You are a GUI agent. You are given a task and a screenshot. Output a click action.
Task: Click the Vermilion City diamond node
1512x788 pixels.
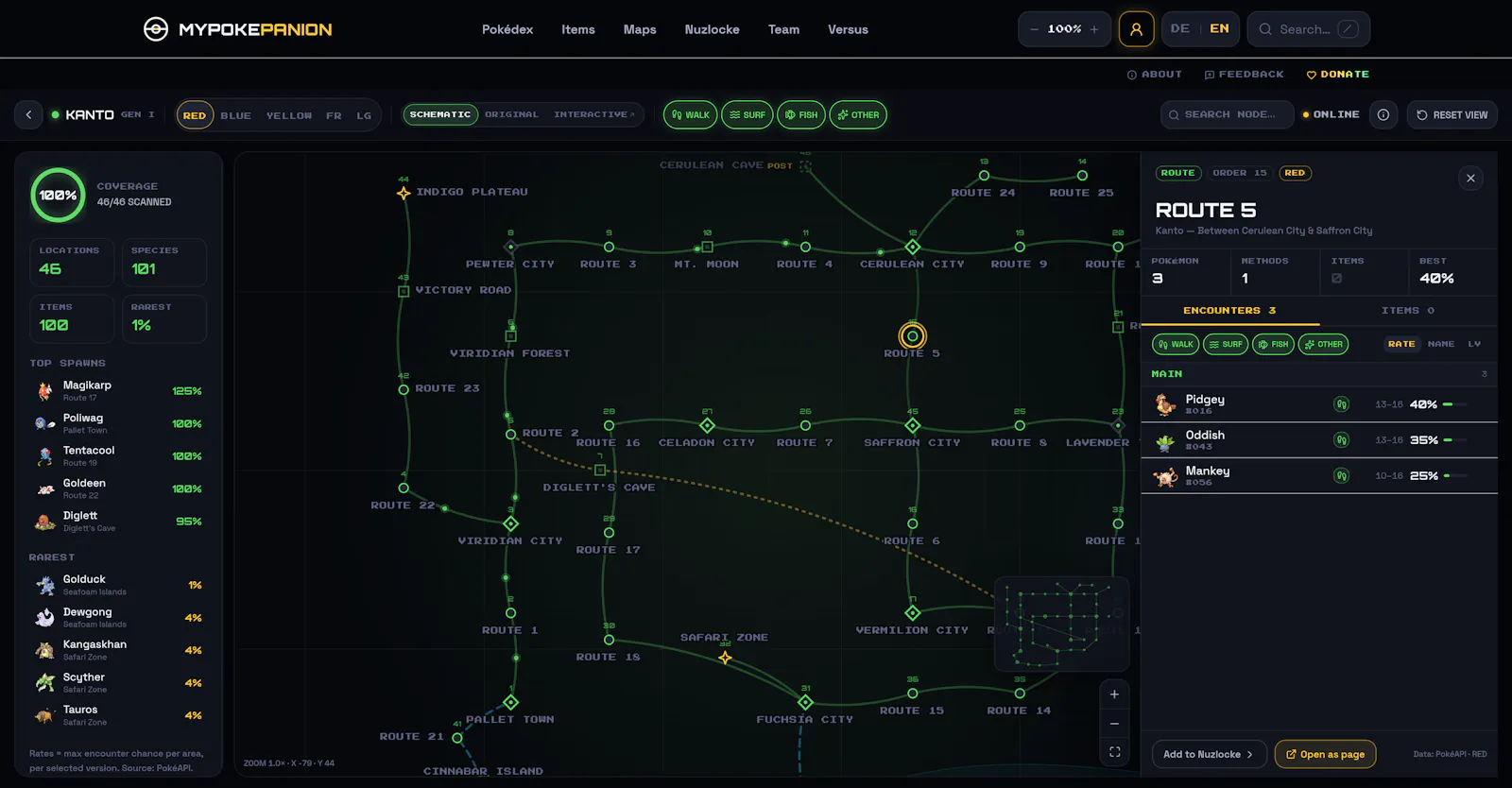[912, 612]
